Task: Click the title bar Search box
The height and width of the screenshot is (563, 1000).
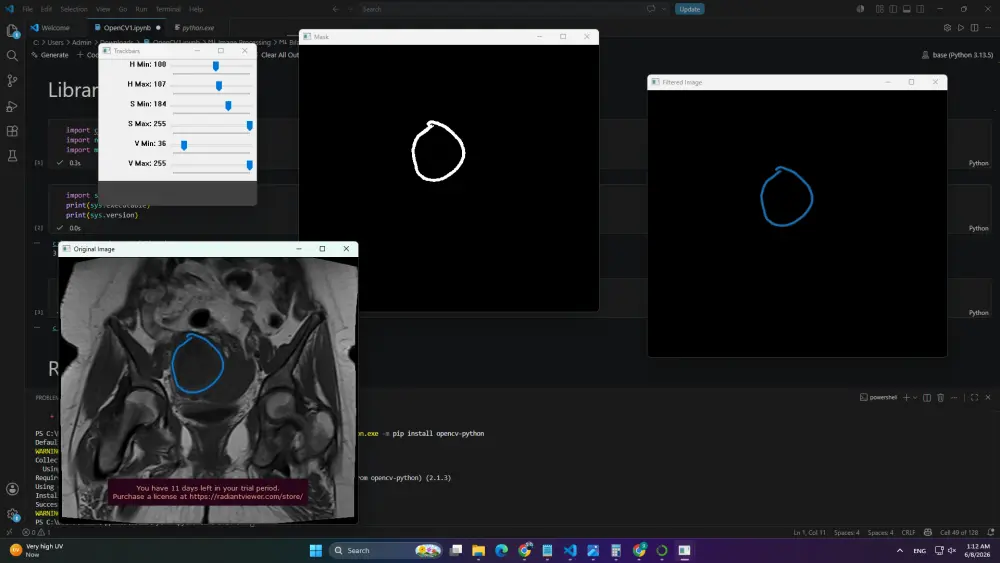Action: click(x=501, y=9)
